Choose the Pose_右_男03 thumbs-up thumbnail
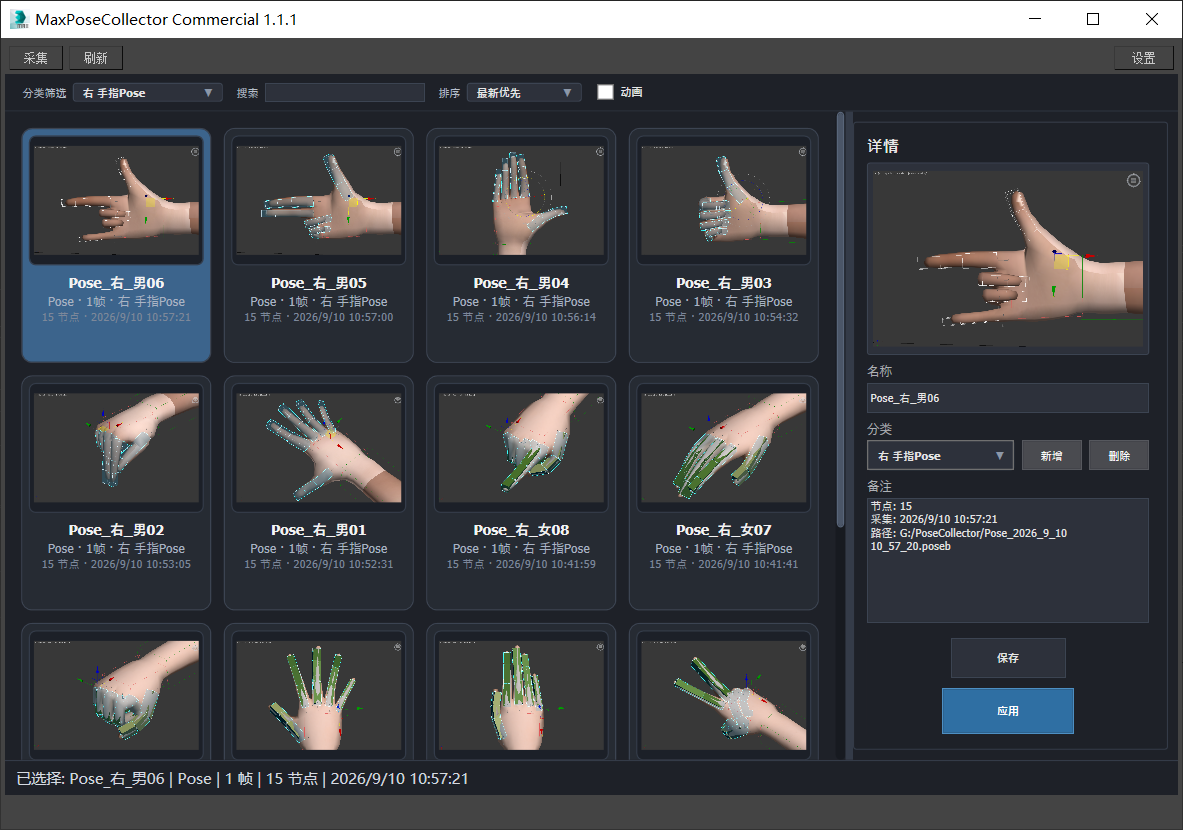Screen dimensions: 1183x830 pyautogui.click(x=724, y=199)
